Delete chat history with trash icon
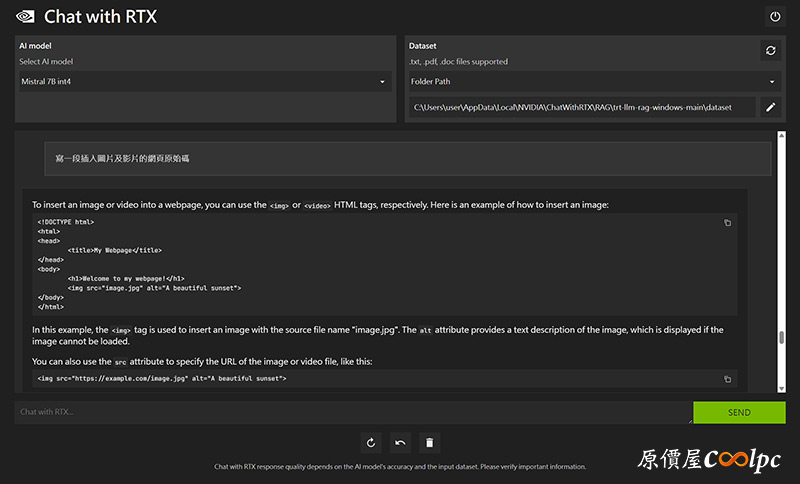 point(430,443)
